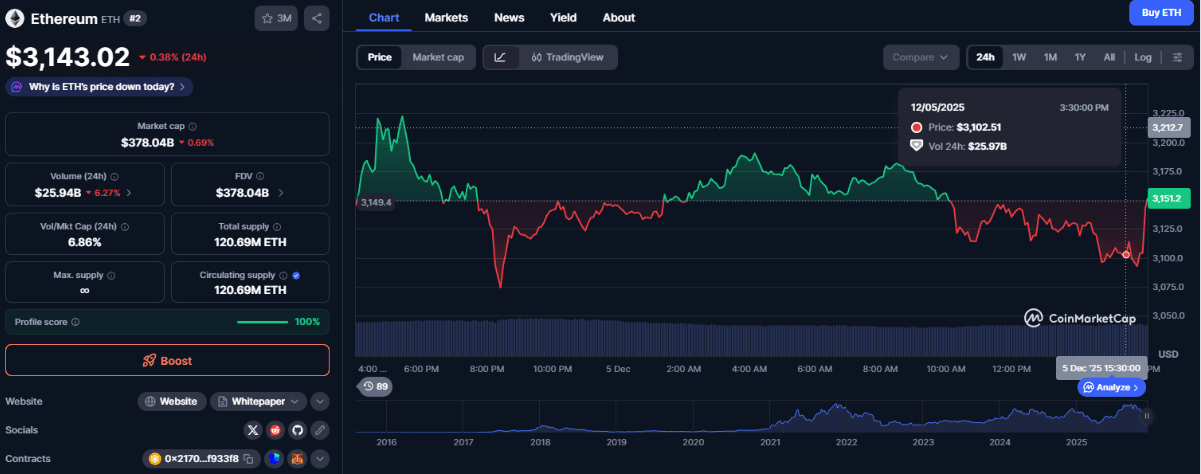The width and height of the screenshot is (1201, 474).
Task: Expand the FDV details arrow
Action: 280,193
